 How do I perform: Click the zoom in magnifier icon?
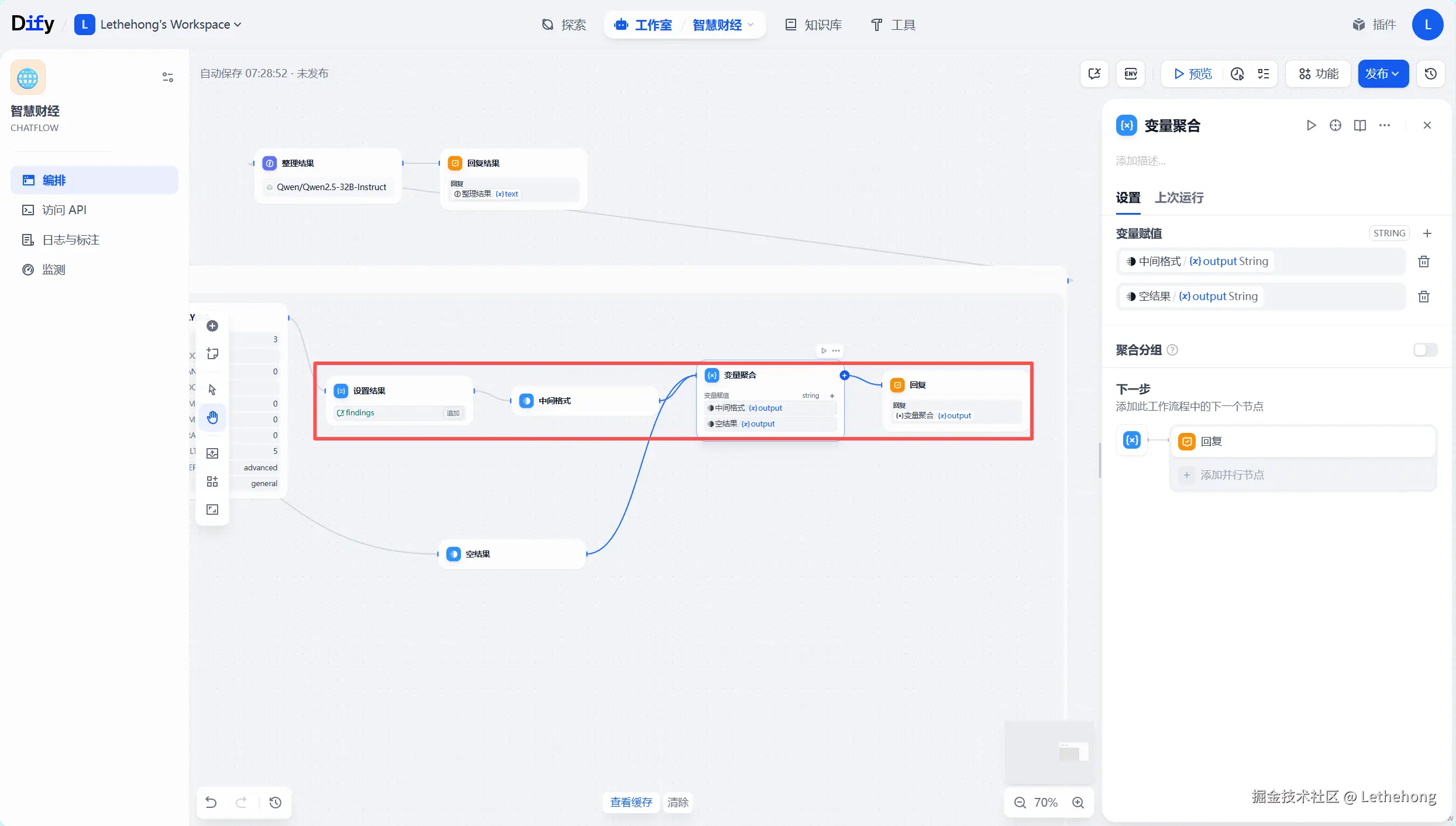point(1078,803)
